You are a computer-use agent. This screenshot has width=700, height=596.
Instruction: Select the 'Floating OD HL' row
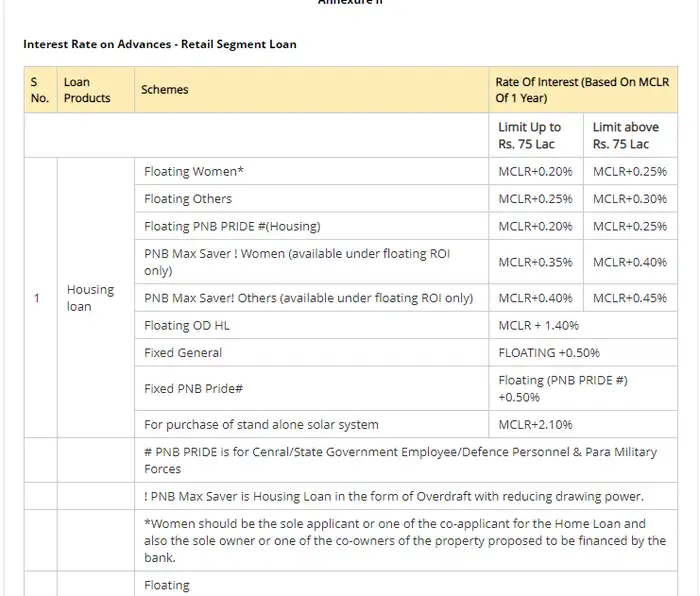[x=187, y=325]
